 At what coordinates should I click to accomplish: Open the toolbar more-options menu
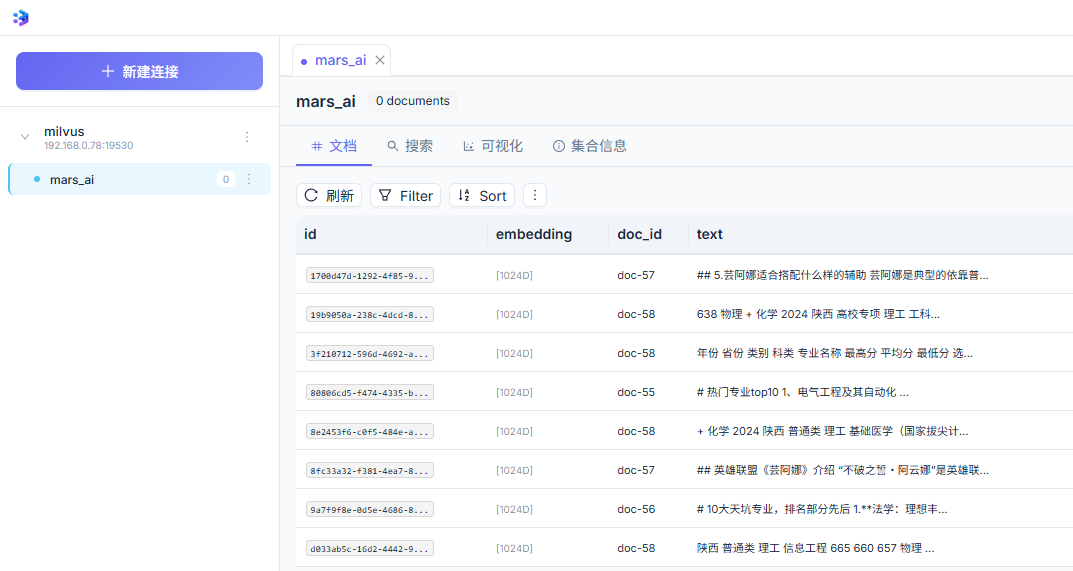pyautogui.click(x=534, y=196)
